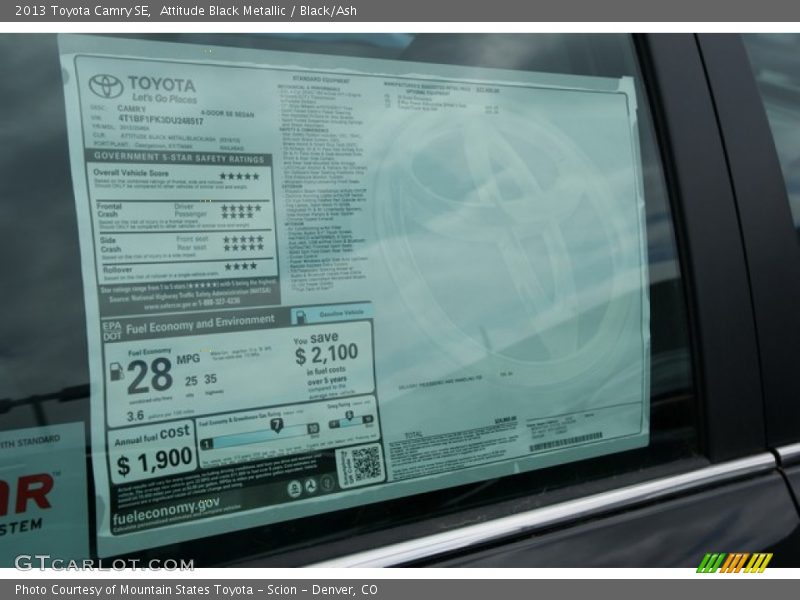Click the barcode at the sticker's bottom right
This screenshot has height=600, width=800.
click(x=566, y=442)
